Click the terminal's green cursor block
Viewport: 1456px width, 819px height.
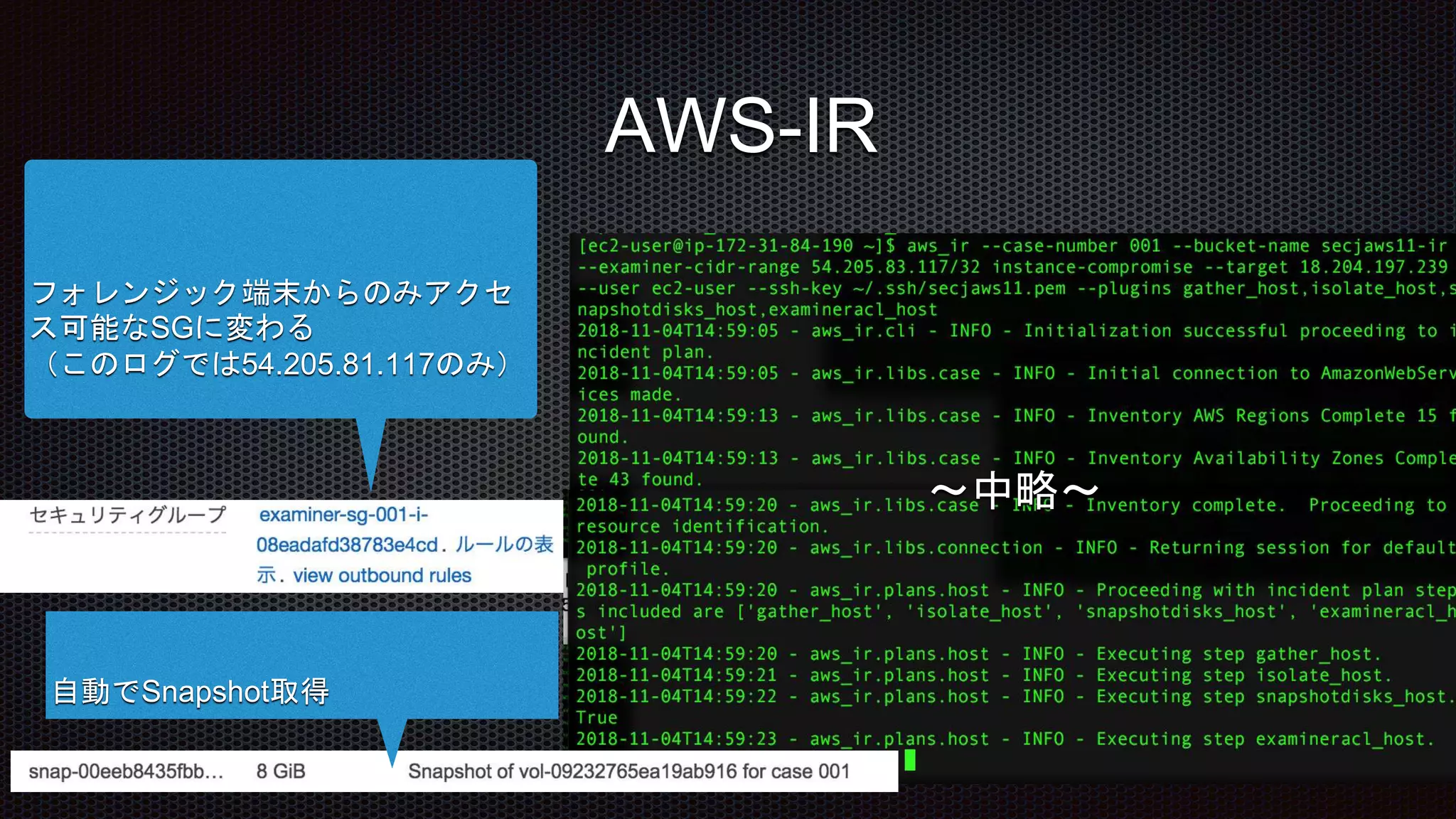pos(910,761)
